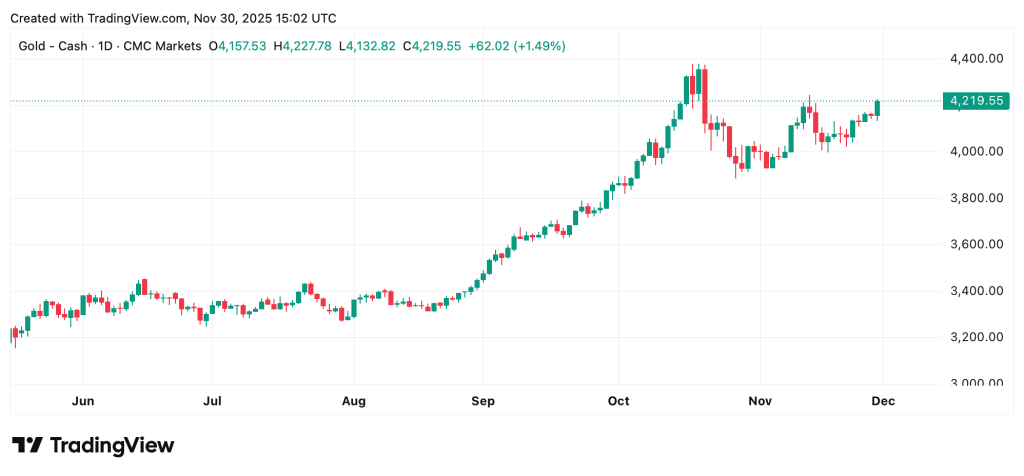
Task: Select the Oct marker on time axis
Action: (619, 401)
